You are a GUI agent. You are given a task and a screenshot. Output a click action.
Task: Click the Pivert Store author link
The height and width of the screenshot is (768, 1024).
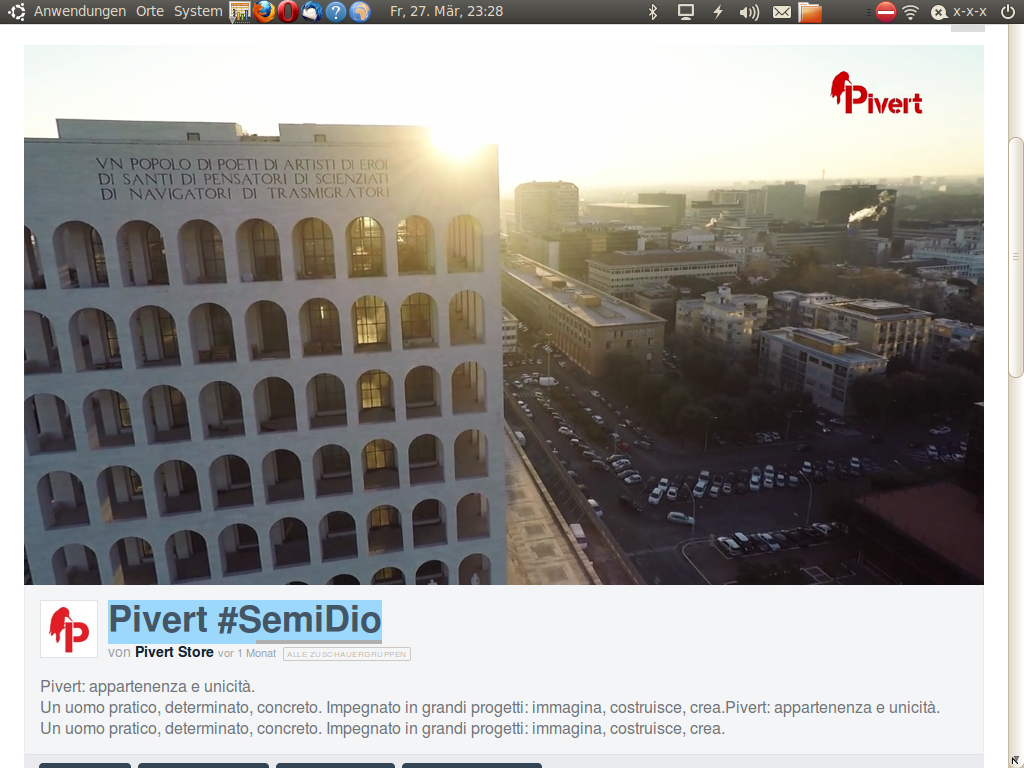(174, 652)
